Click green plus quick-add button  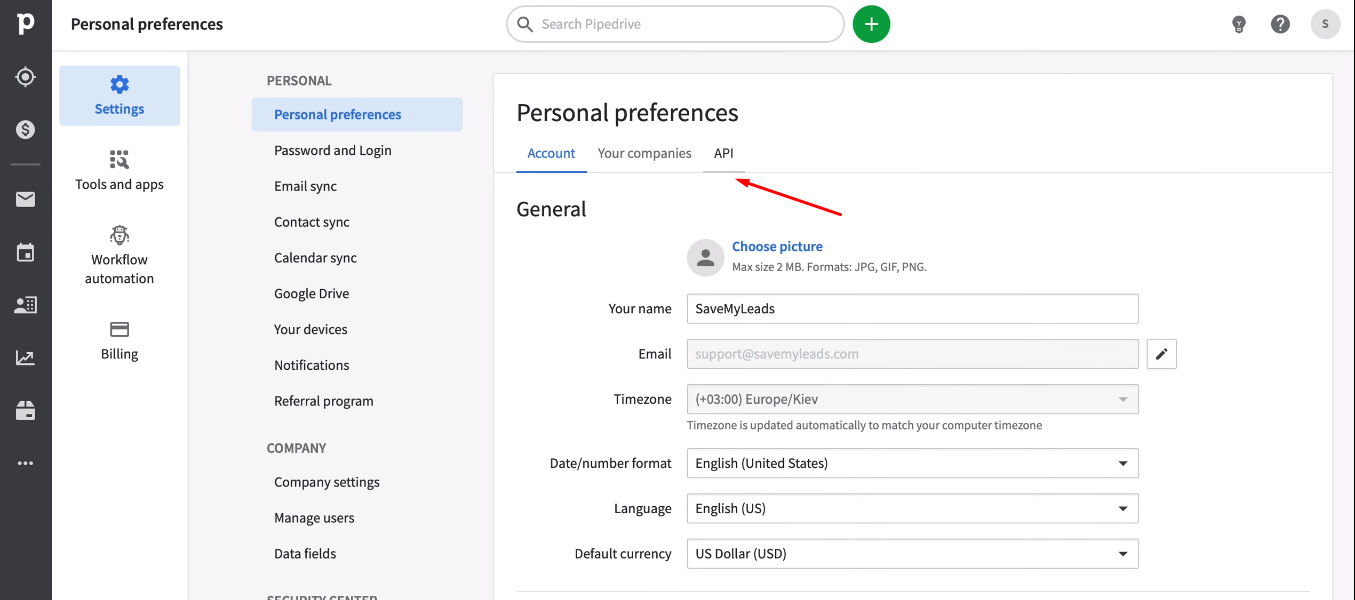(872, 24)
